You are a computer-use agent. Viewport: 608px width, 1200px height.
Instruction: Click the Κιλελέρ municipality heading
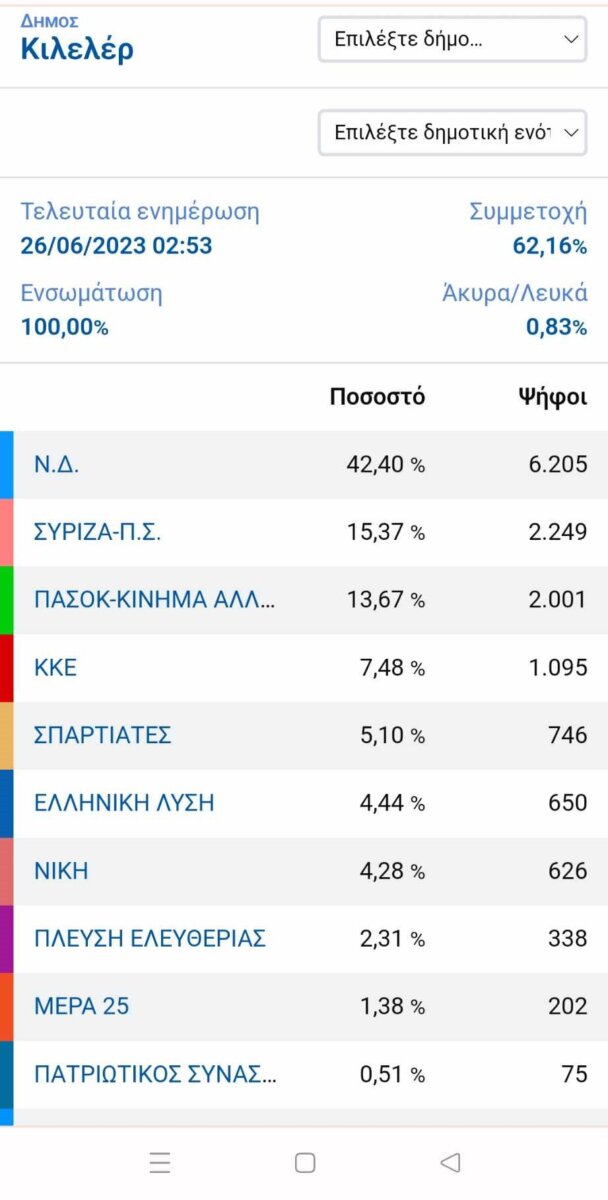coord(77,49)
